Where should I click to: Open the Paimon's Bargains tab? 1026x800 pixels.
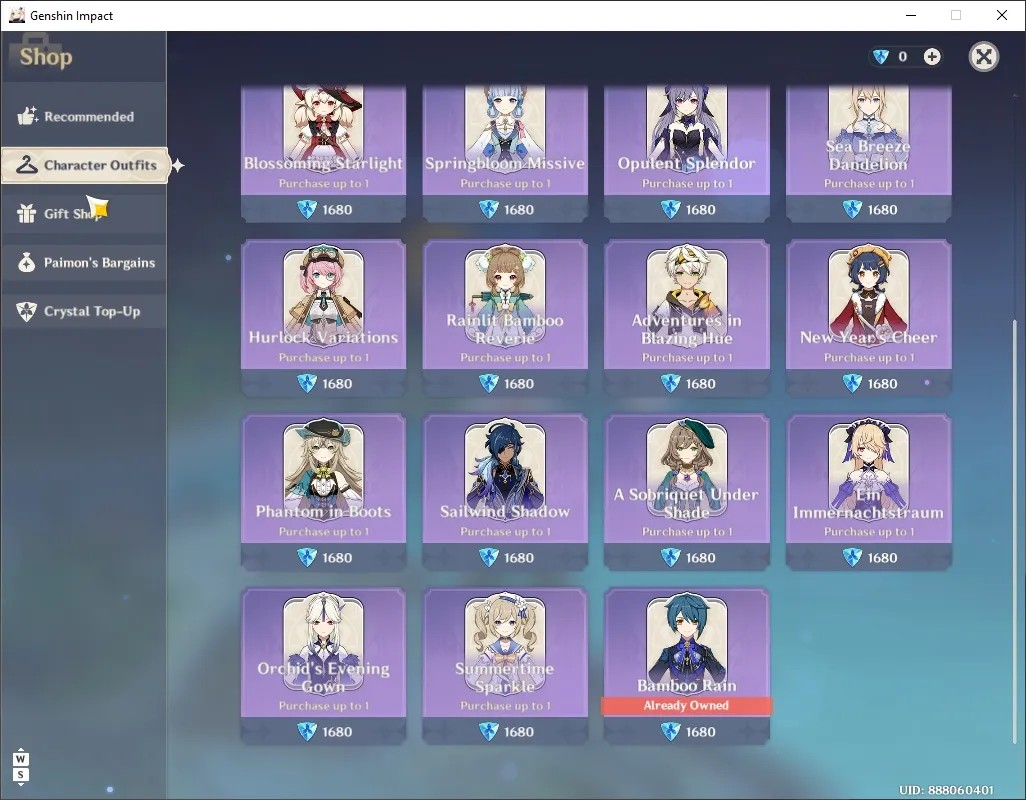coord(84,262)
